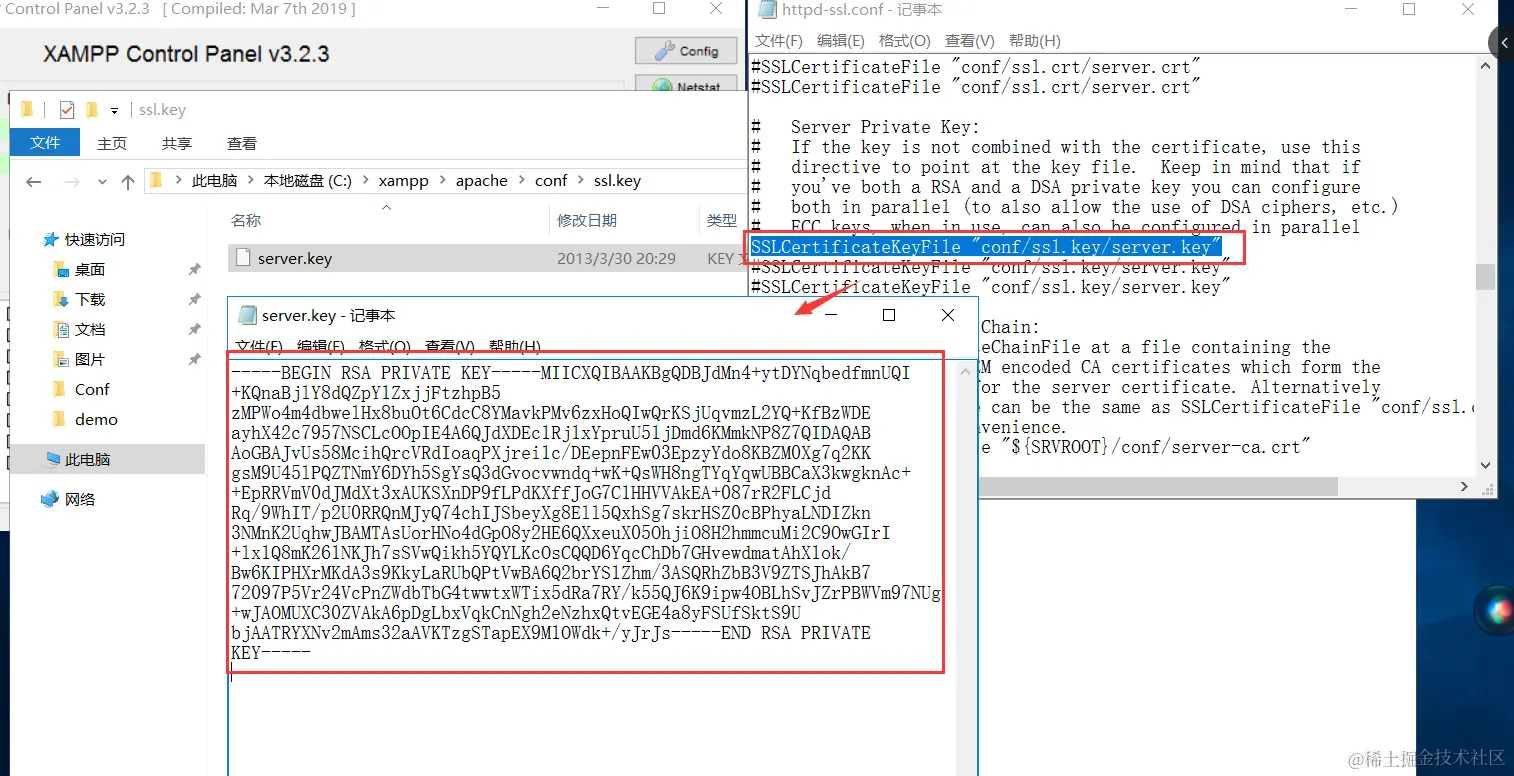Viewport: 1514px width, 776px height.
Task: Click 网络 network icon in sidebar
Action: click(50, 499)
